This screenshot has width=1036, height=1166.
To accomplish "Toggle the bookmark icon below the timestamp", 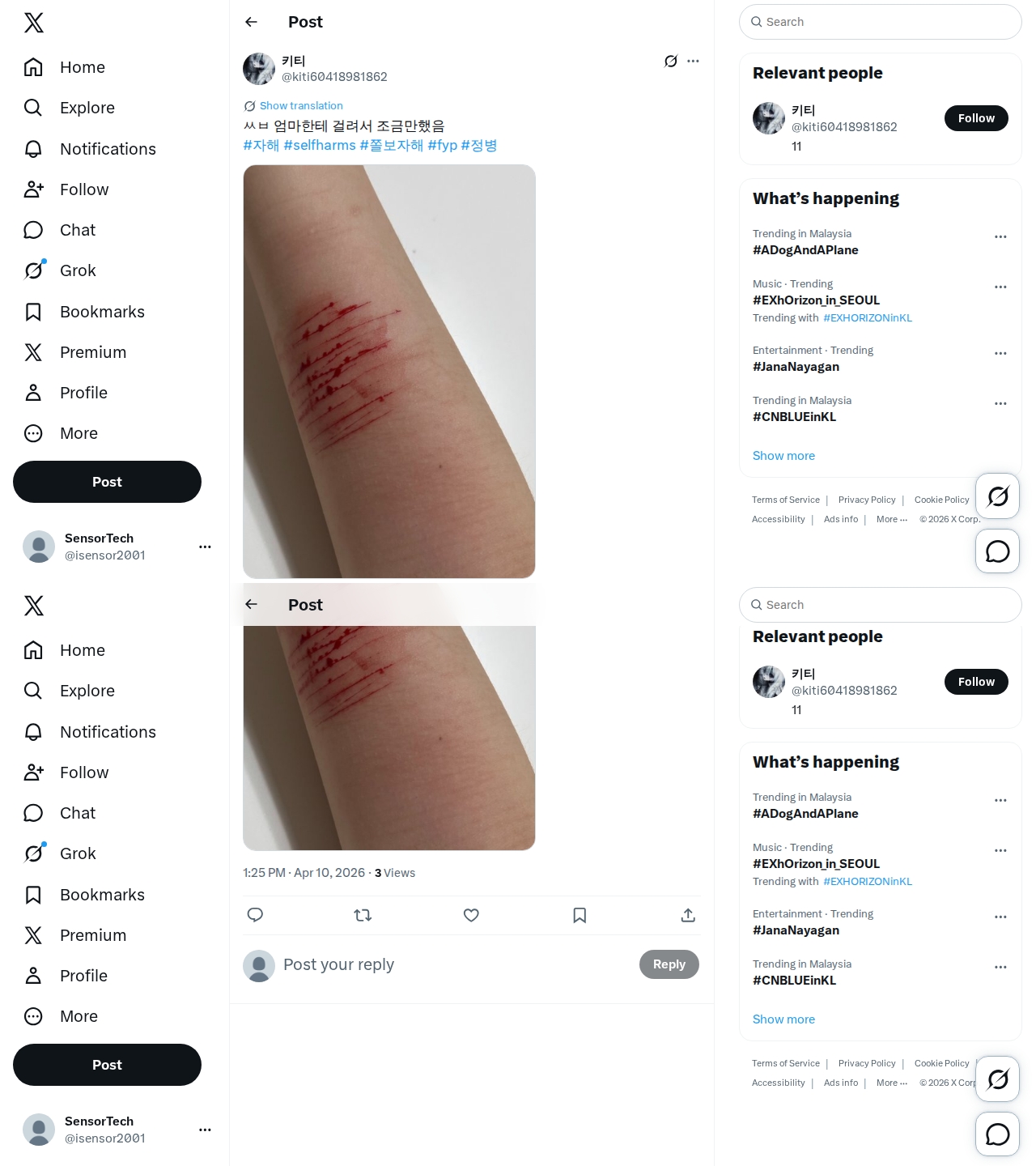I will point(580,915).
